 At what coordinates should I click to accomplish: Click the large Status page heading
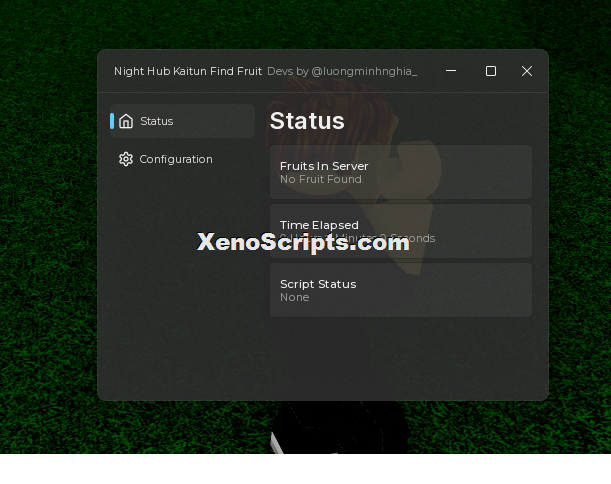tap(307, 121)
